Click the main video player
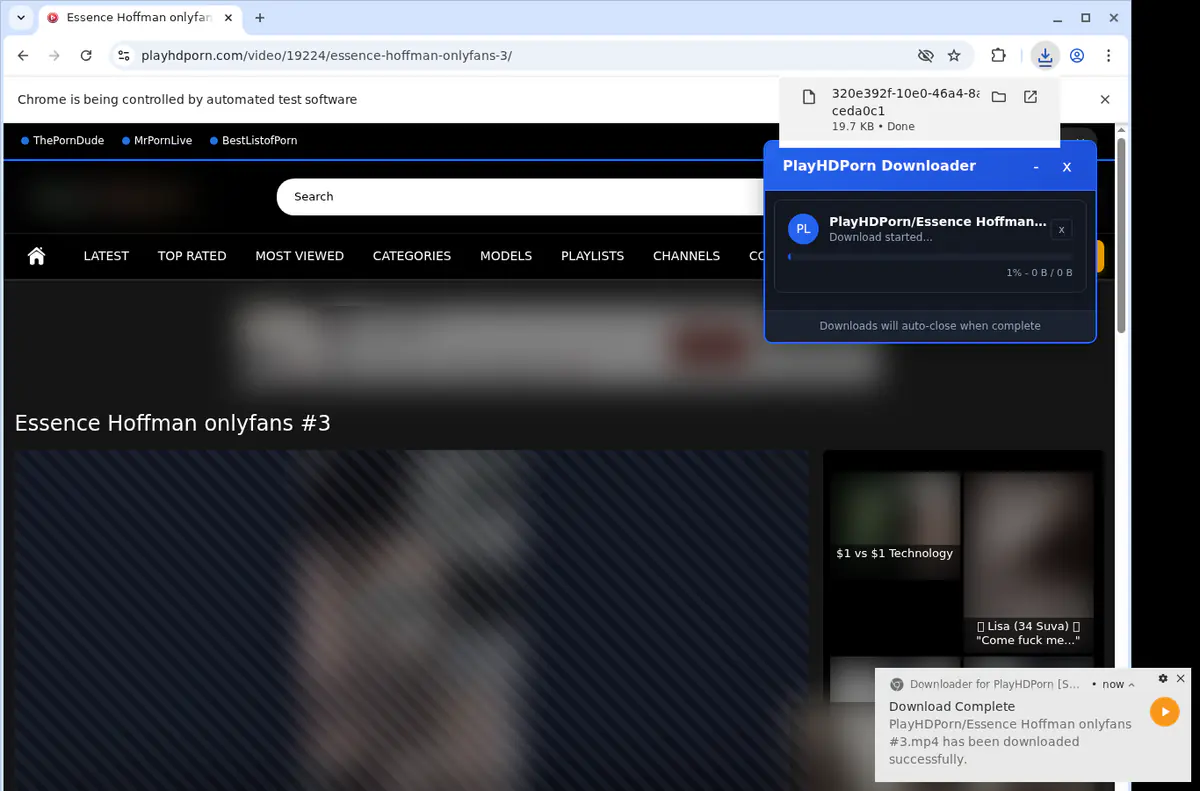 (x=411, y=620)
